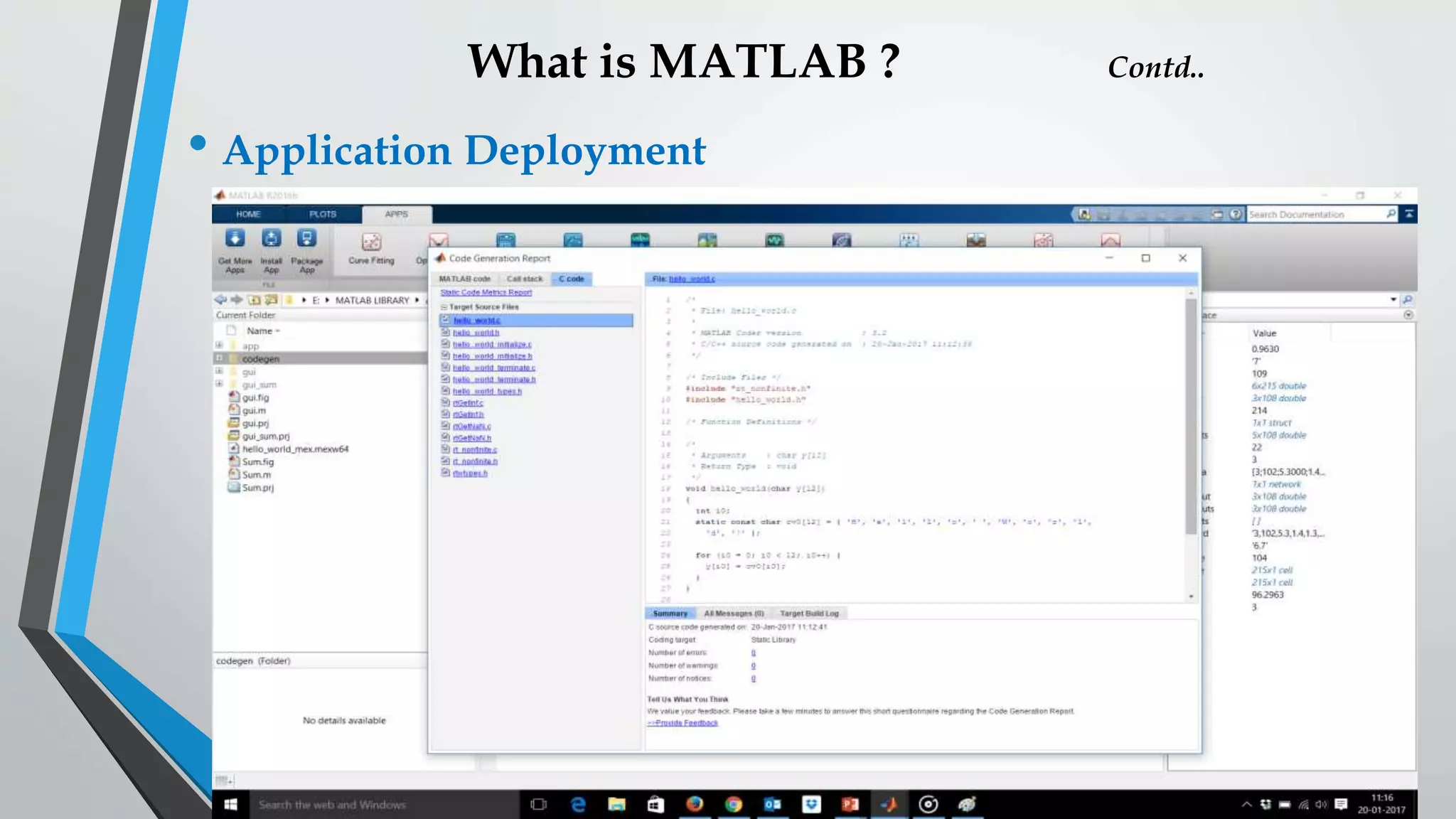Open the Call stack tab

(524, 279)
